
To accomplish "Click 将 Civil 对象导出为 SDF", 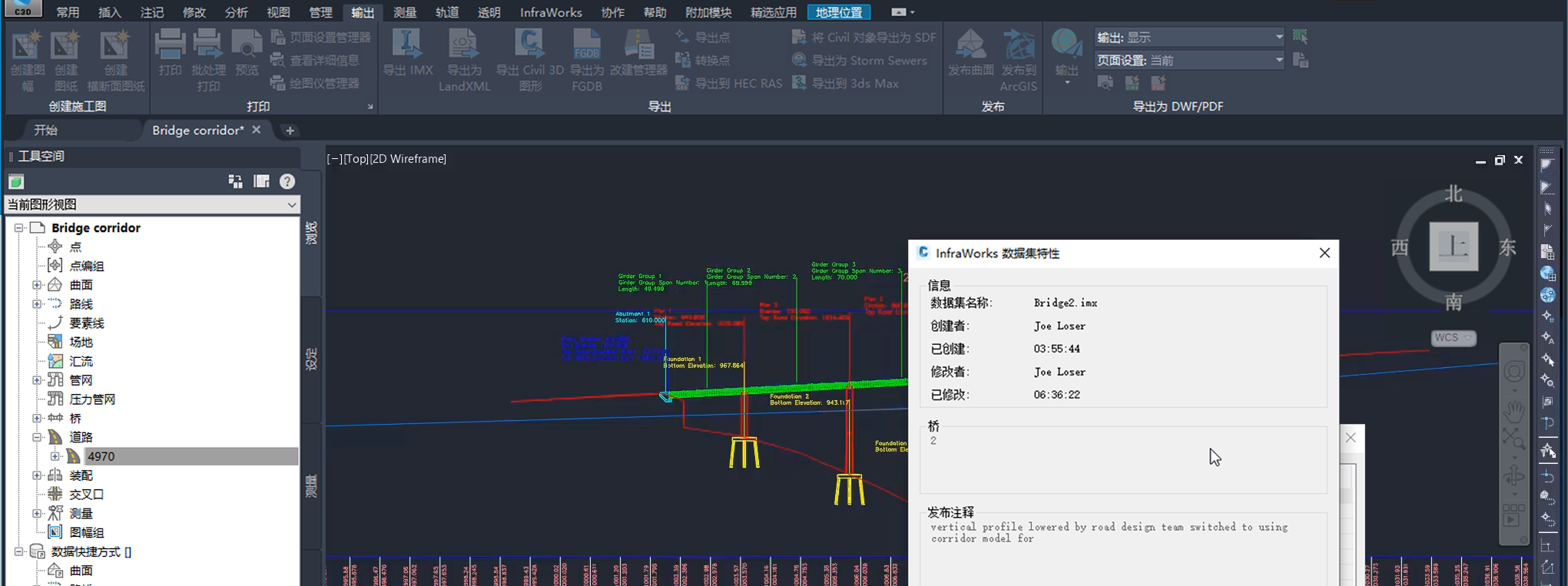I will pyautogui.click(x=864, y=37).
